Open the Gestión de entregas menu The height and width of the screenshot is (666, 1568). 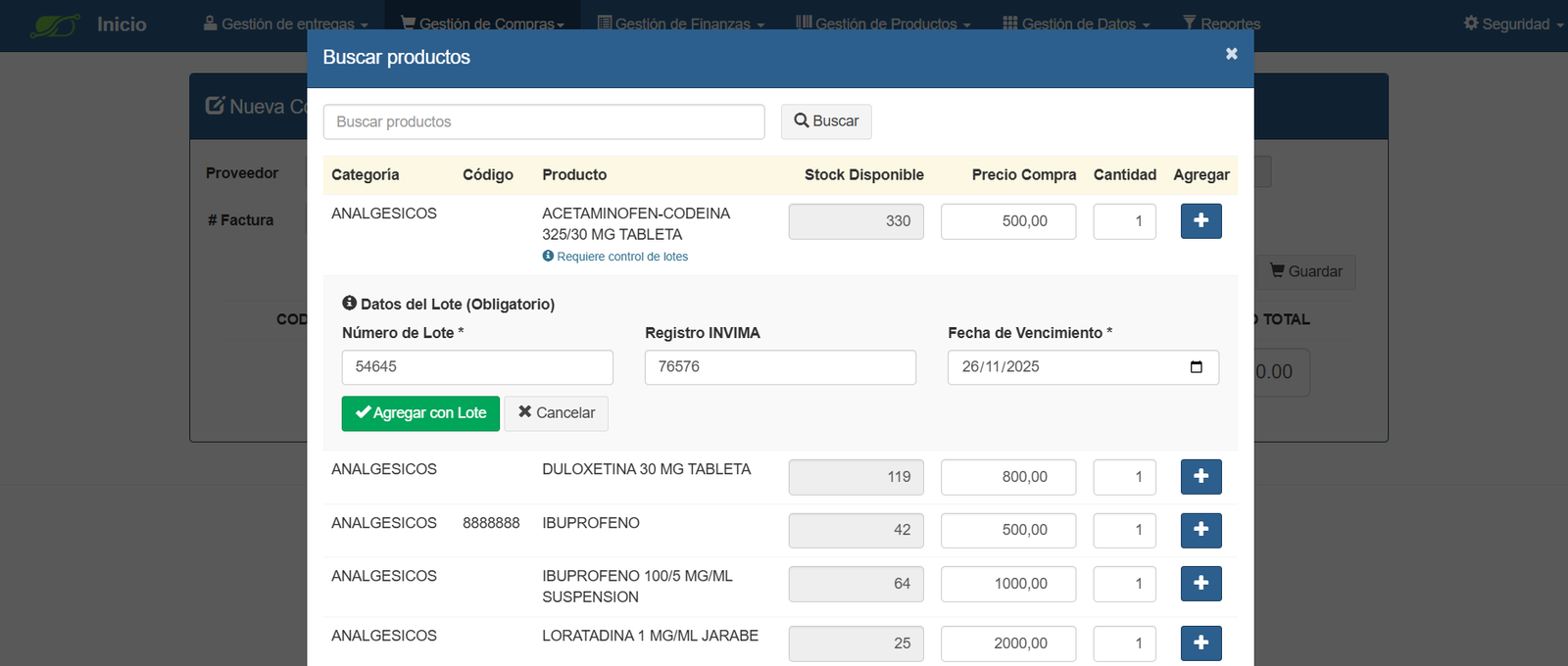pos(285,24)
